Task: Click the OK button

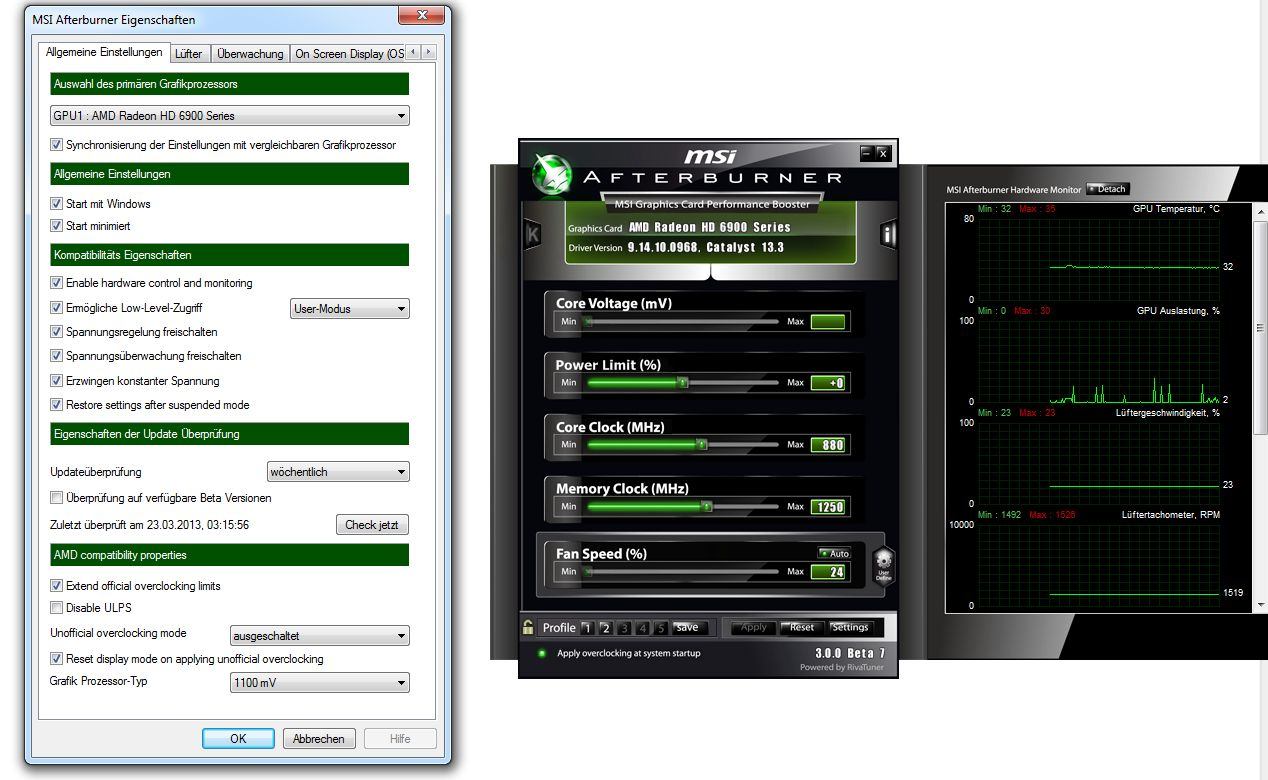Action: 238,739
